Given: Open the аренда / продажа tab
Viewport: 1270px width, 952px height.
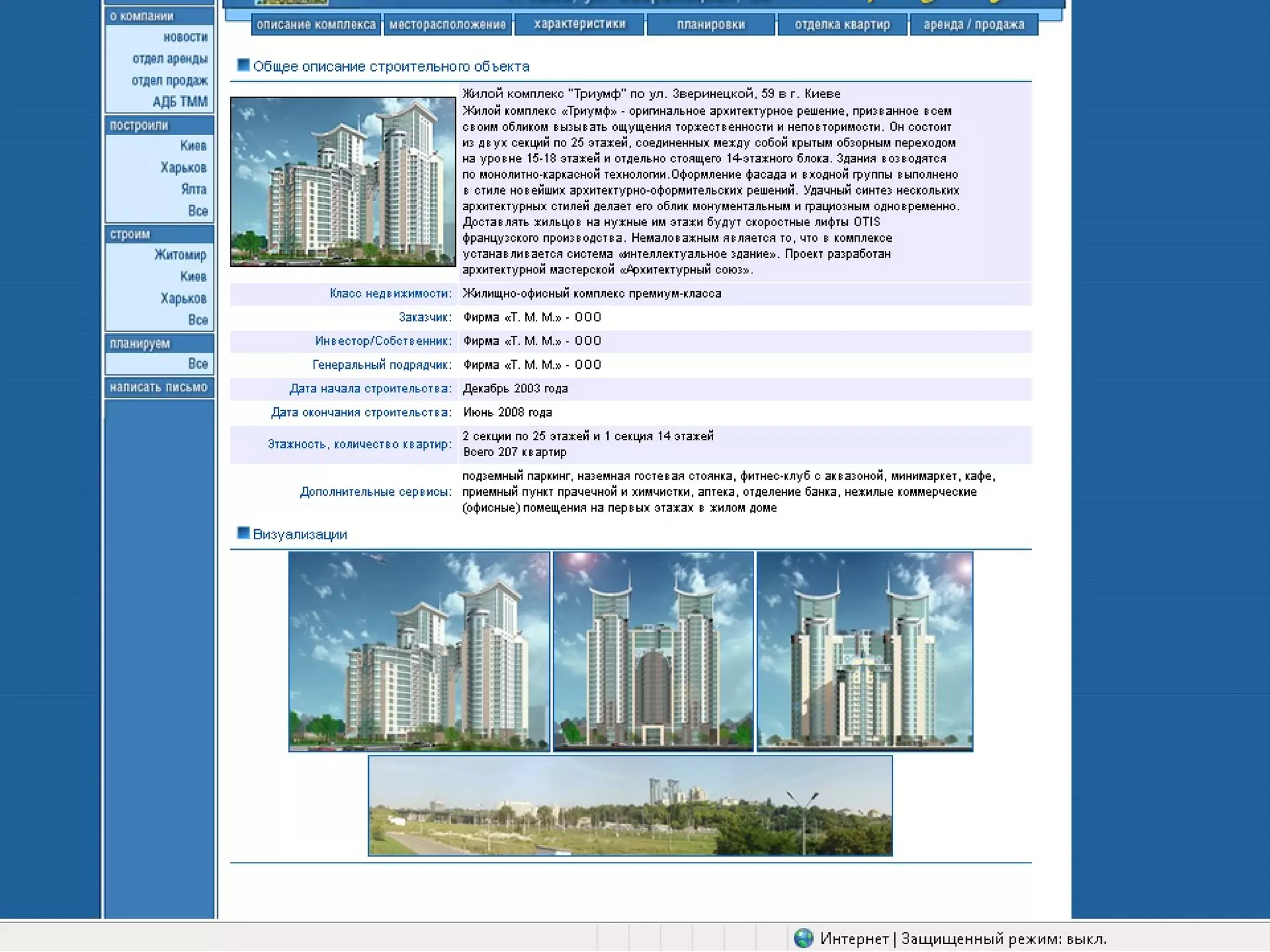Looking at the screenshot, I should click(x=974, y=25).
